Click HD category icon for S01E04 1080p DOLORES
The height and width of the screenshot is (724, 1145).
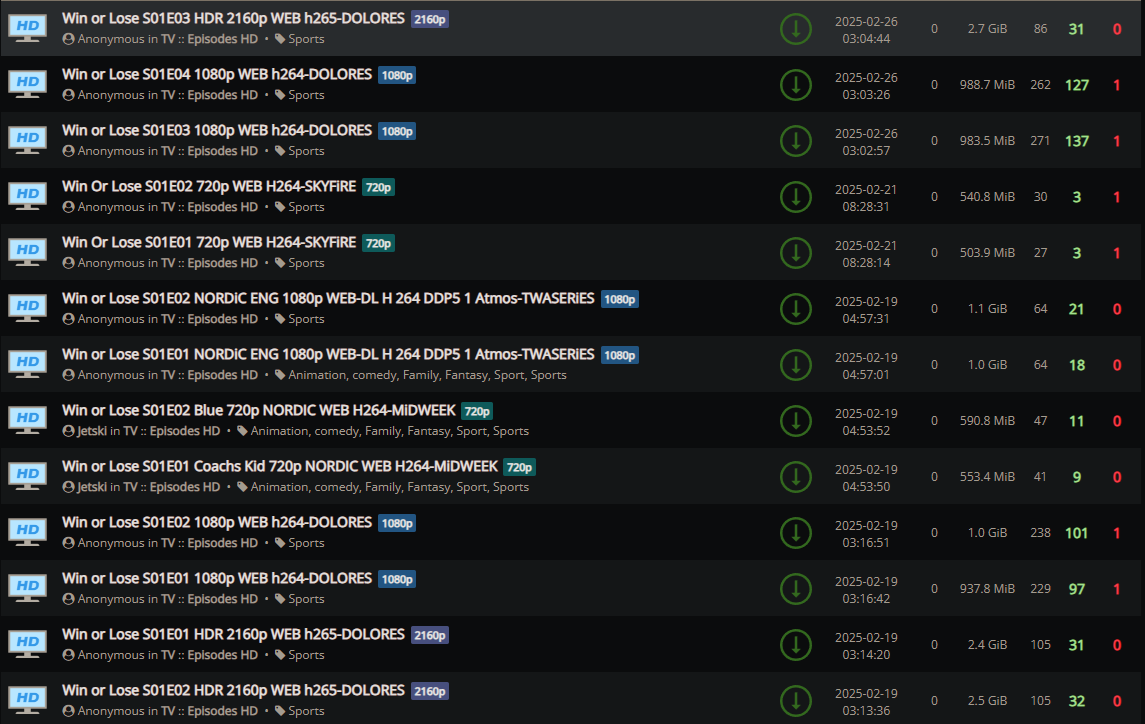point(28,85)
